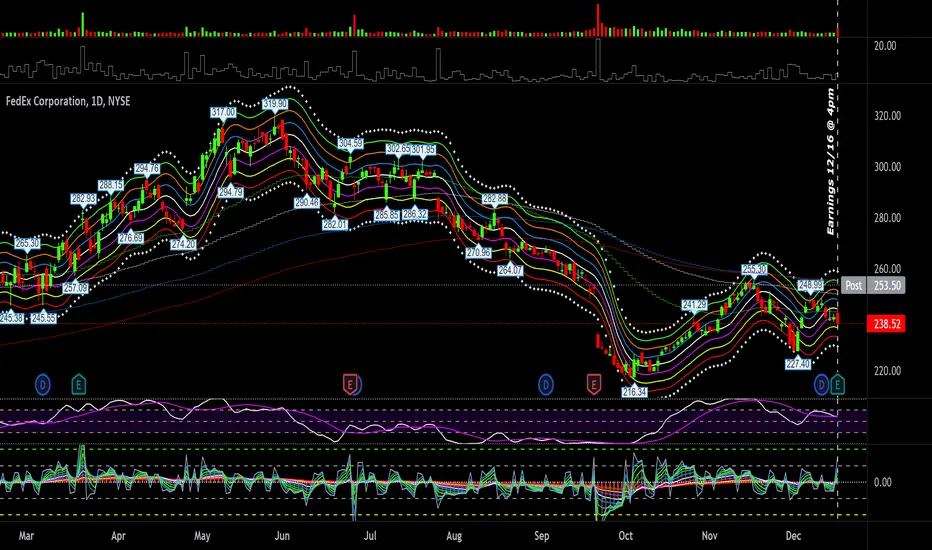Image resolution: width=932 pixels, height=550 pixels.
Task: Click the 227.40 pivot low label
Action: [798, 364]
